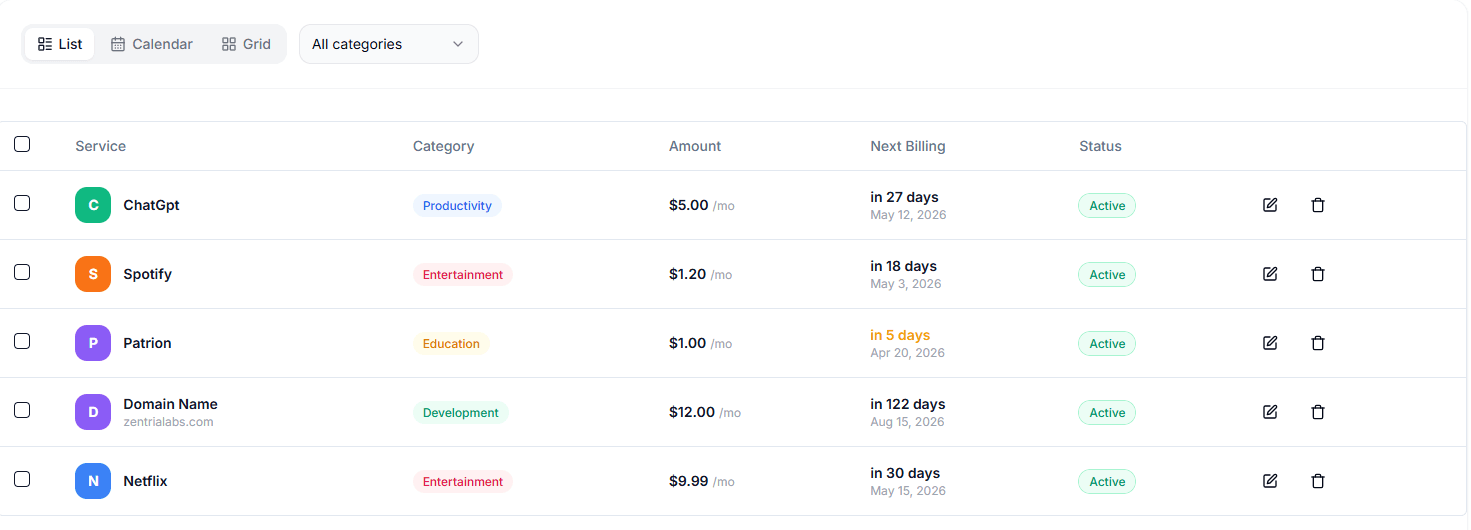Click the $1.20 amount
1471x530 pixels.
click(688, 274)
